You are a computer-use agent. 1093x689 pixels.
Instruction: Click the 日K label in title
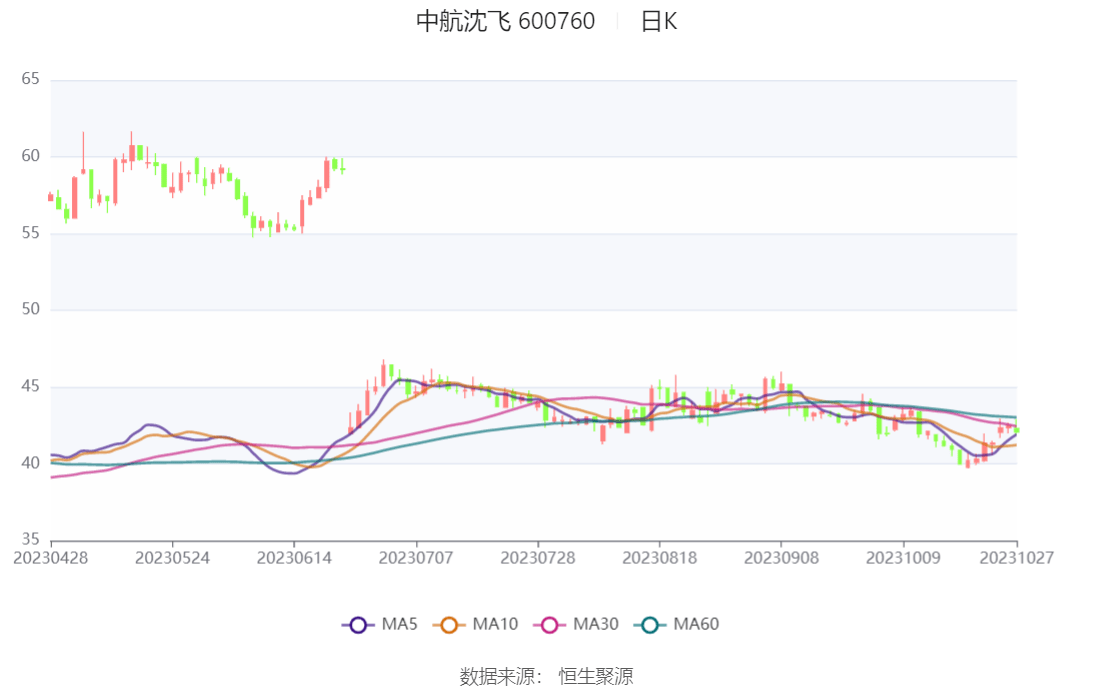(659, 22)
